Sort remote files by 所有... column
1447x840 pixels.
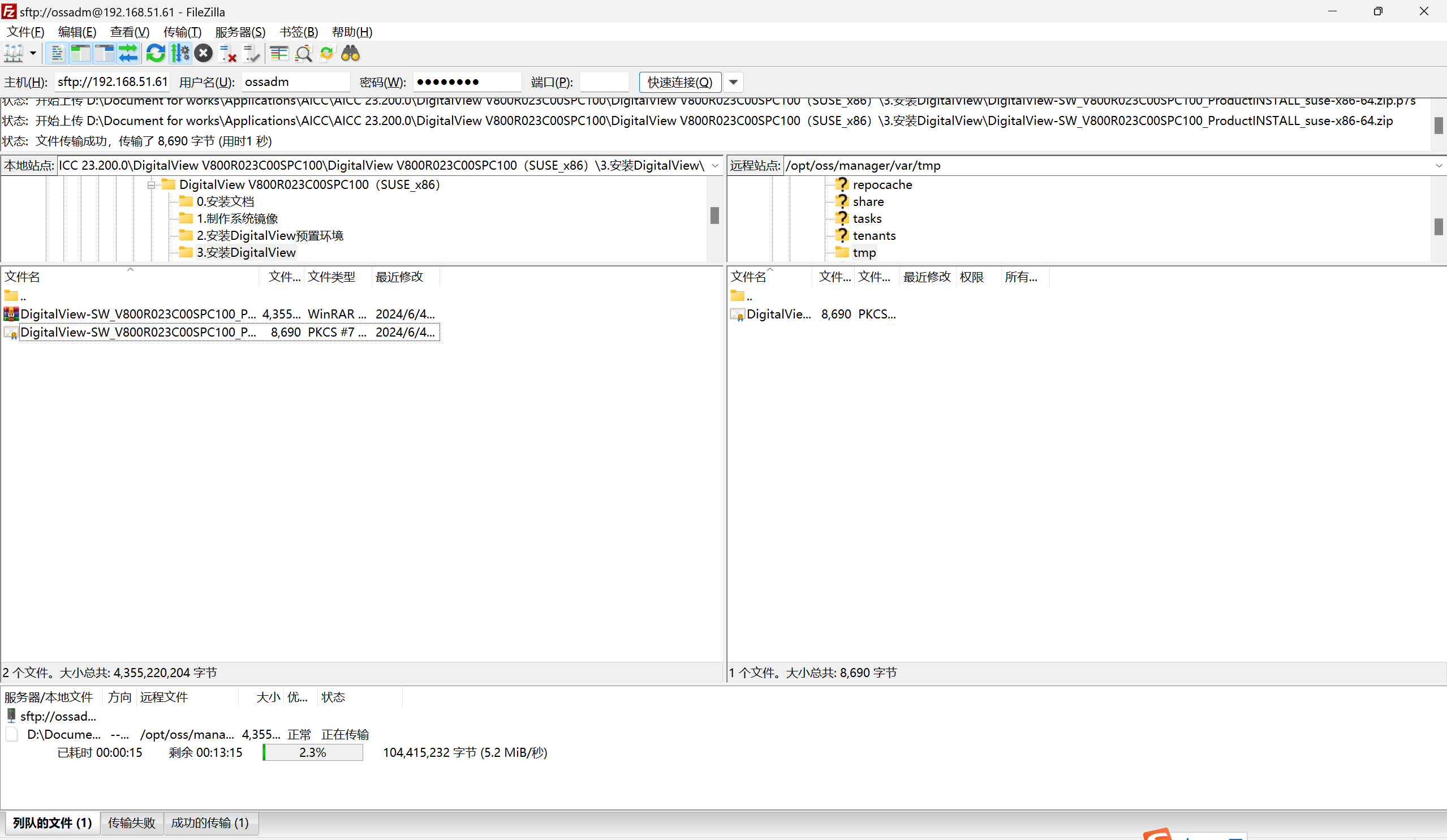coord(1025,277)
